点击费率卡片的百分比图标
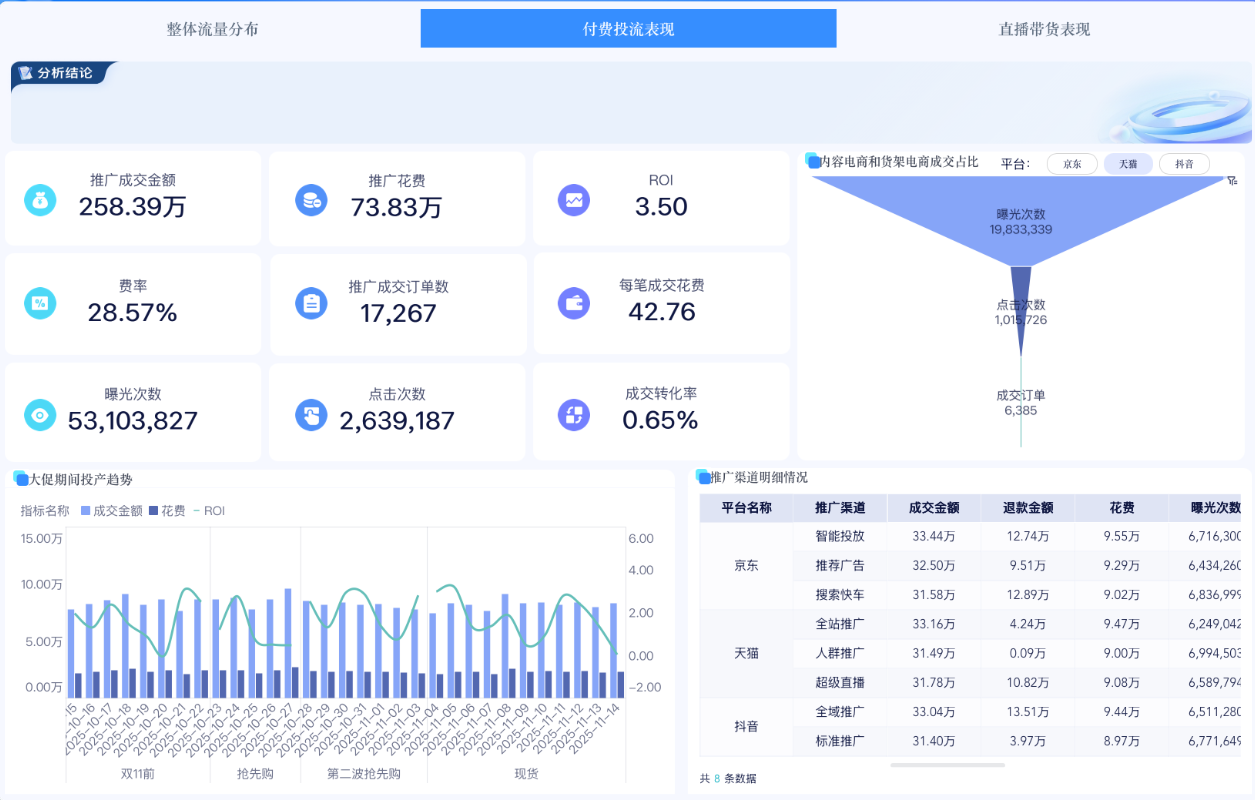The width and height of the screenshot is (1255, 800). 39,303
